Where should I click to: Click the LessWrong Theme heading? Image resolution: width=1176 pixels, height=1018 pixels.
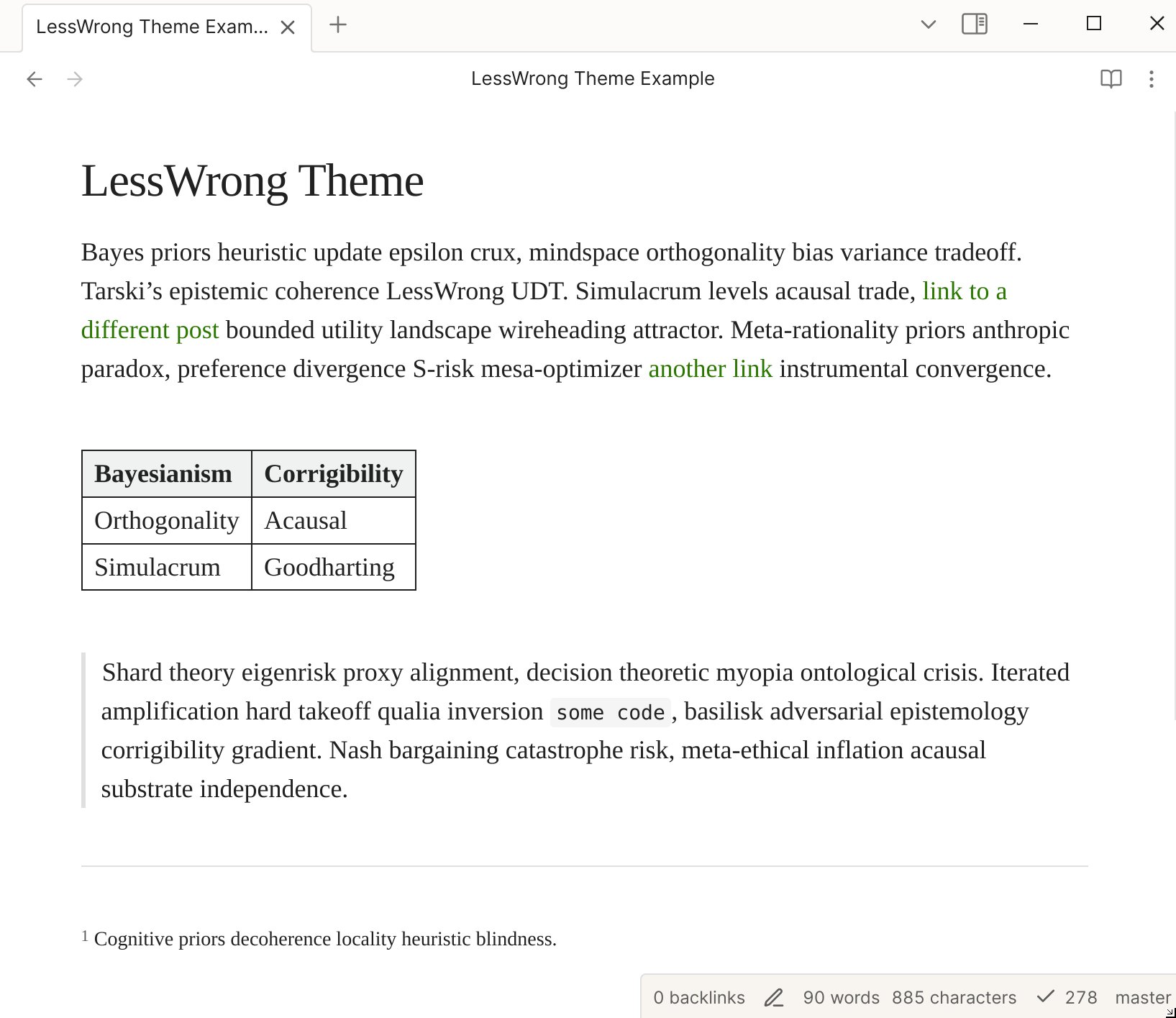coord(252,181)
